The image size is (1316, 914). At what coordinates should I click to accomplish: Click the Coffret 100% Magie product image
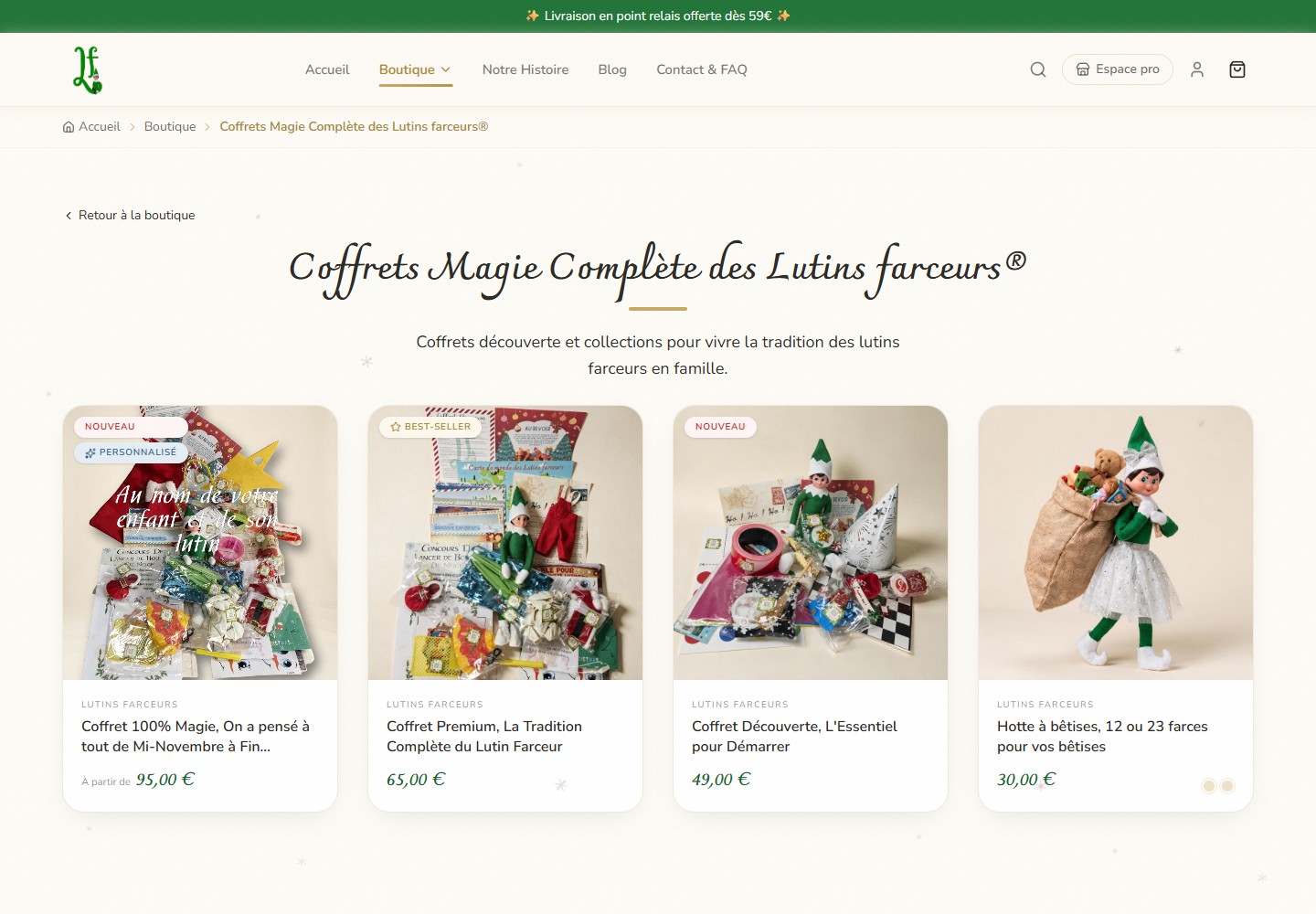(200, 543)
